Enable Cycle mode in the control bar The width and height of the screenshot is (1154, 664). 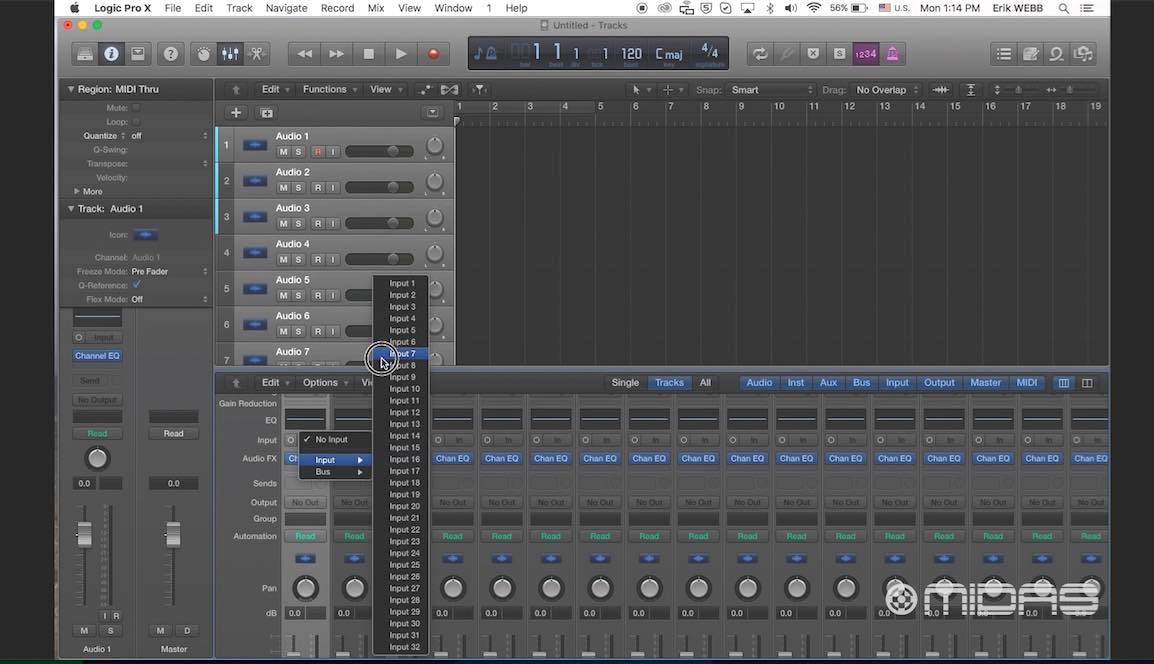click(760, 54)
